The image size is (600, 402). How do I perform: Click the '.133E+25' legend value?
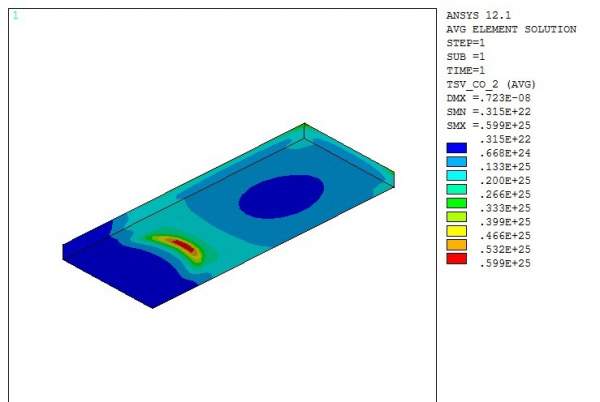[x=505, y=167]
